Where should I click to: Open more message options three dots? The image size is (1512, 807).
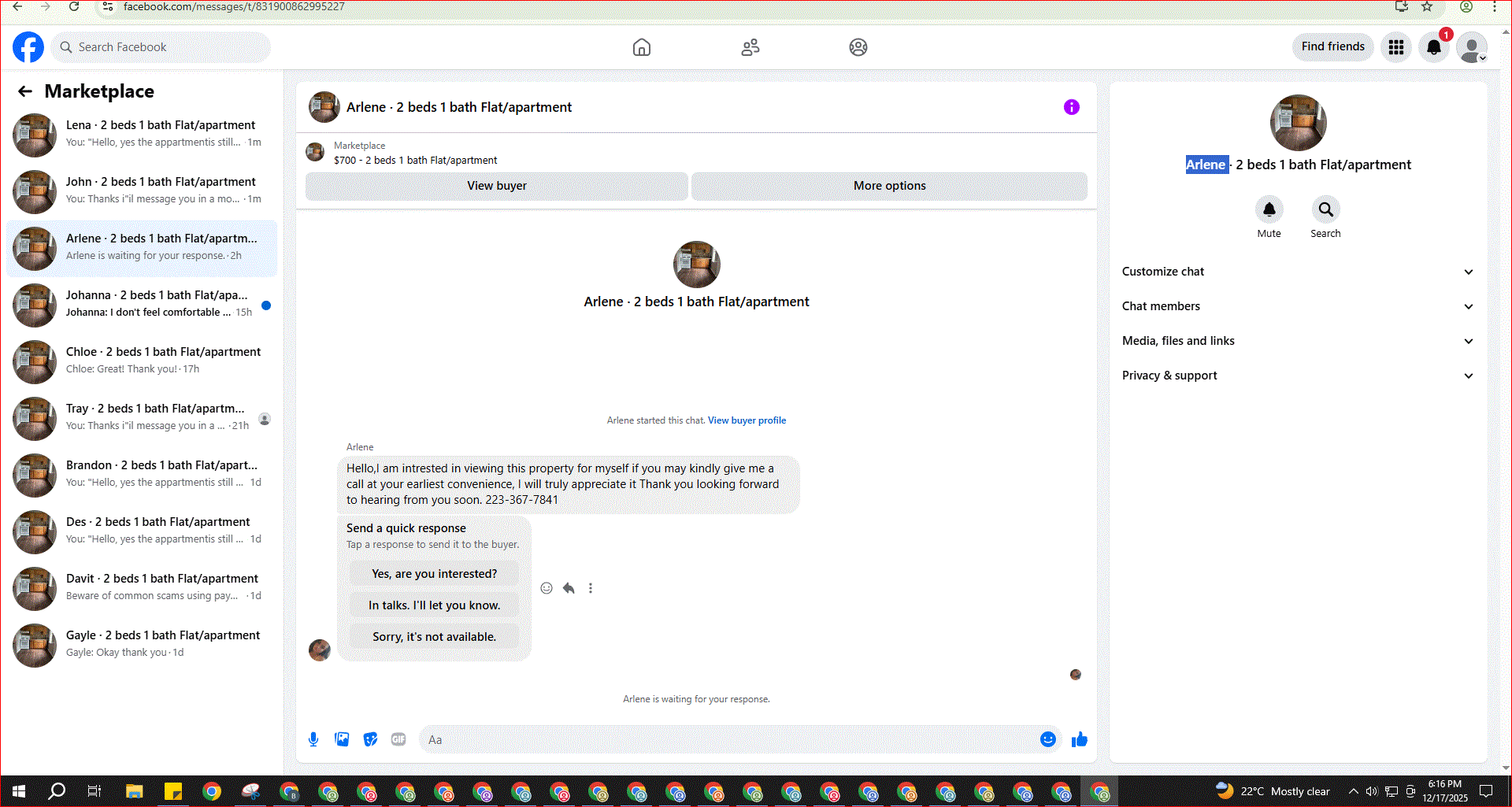tap(591, 588)
